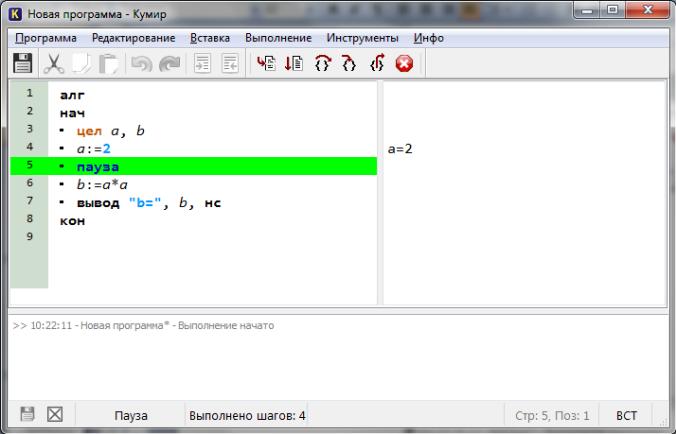Click the вывод keyword on line 7
The height and width of the screenshot is (434, 676).
pyautogui.click(x=98, y=203)
